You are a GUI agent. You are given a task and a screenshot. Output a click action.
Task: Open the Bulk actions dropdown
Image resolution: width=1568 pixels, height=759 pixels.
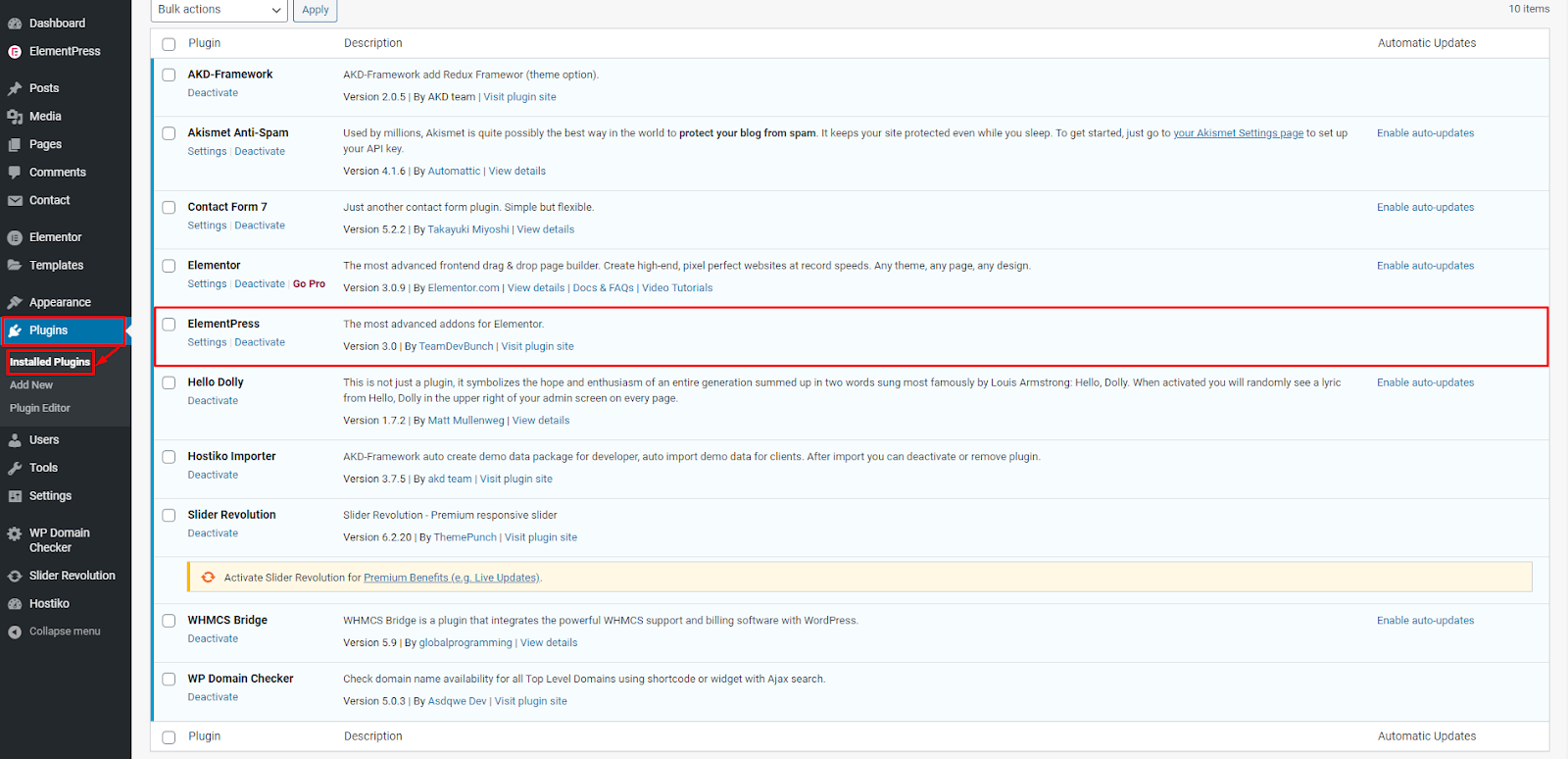220,10
